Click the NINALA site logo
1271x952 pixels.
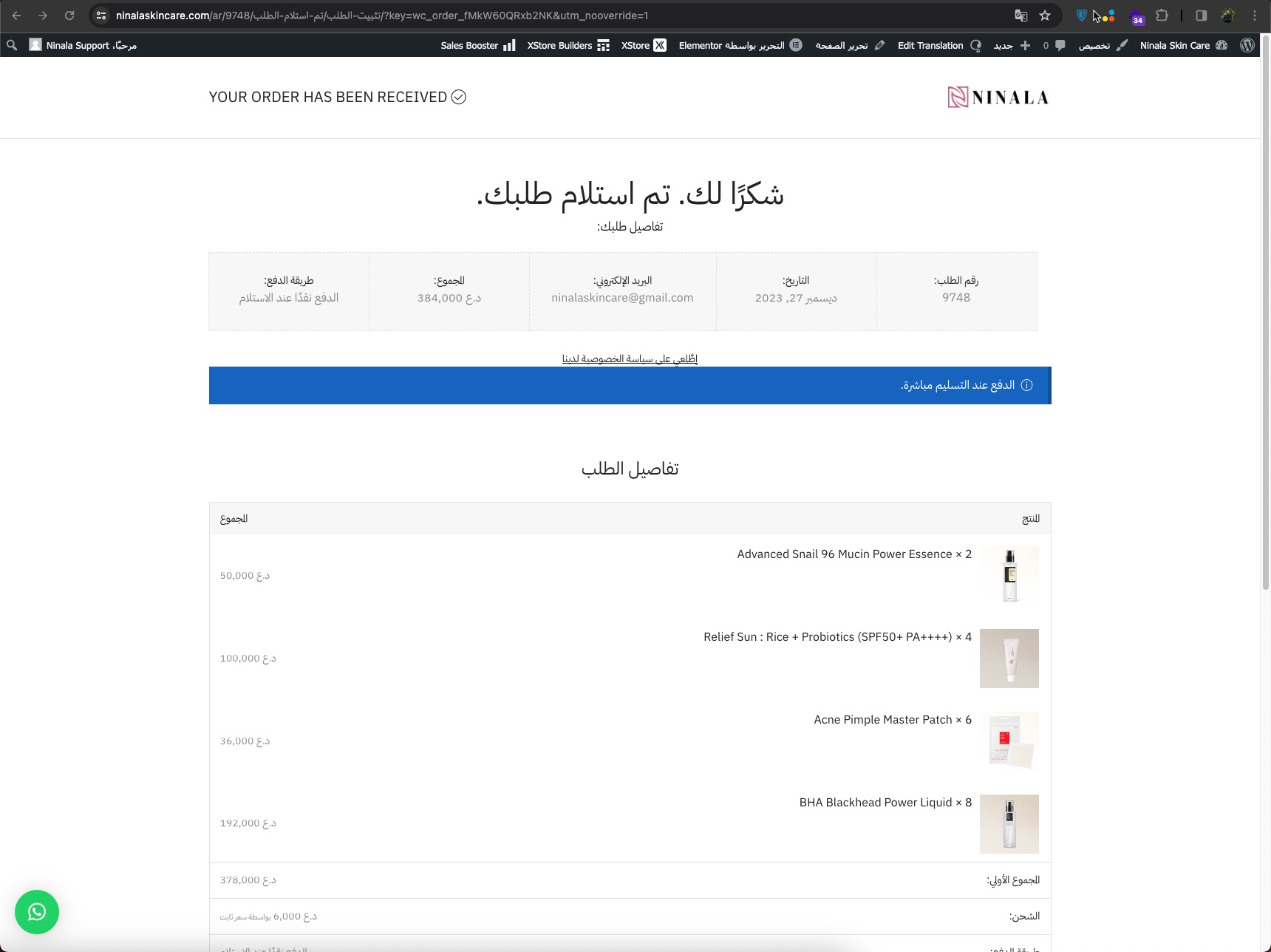point(998,98)
